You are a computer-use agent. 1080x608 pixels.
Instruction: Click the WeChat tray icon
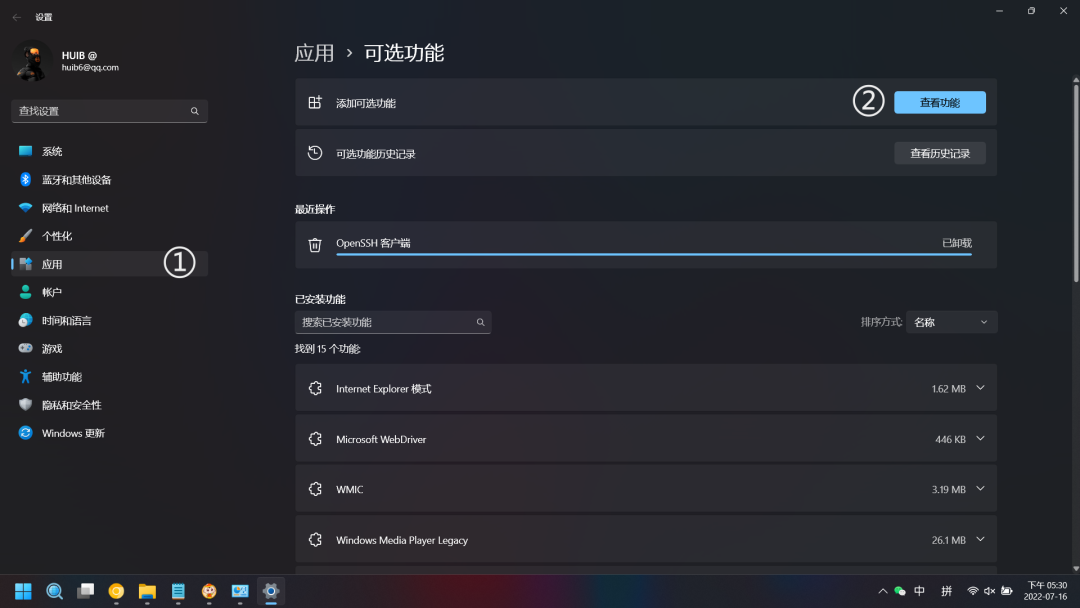pos(900,591)
